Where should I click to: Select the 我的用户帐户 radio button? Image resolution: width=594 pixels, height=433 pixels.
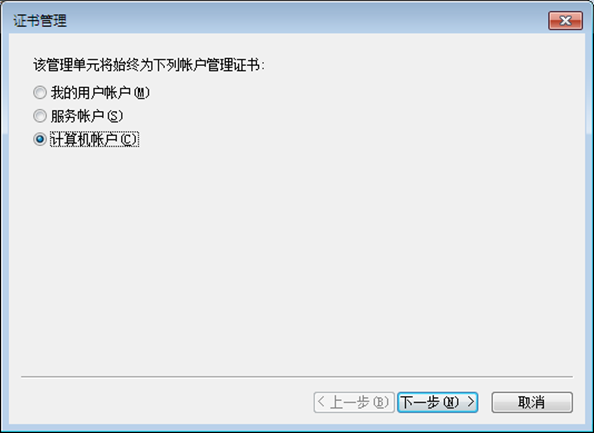(x=40, y=92)
